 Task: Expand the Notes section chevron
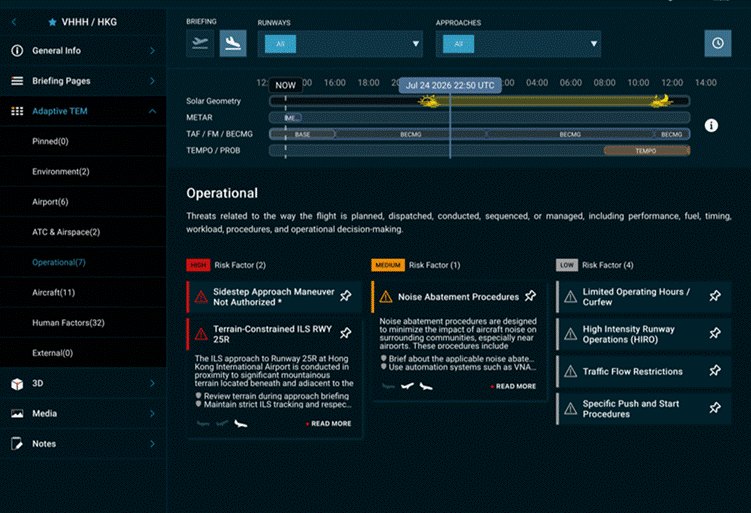point(152,444)
